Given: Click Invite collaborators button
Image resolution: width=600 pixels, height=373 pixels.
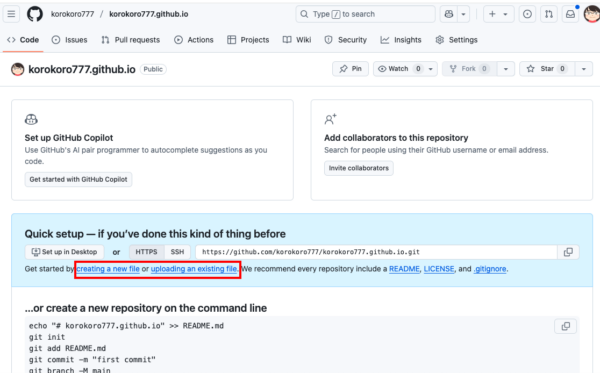Looking at the screenshot, I should tap(359, 168).
